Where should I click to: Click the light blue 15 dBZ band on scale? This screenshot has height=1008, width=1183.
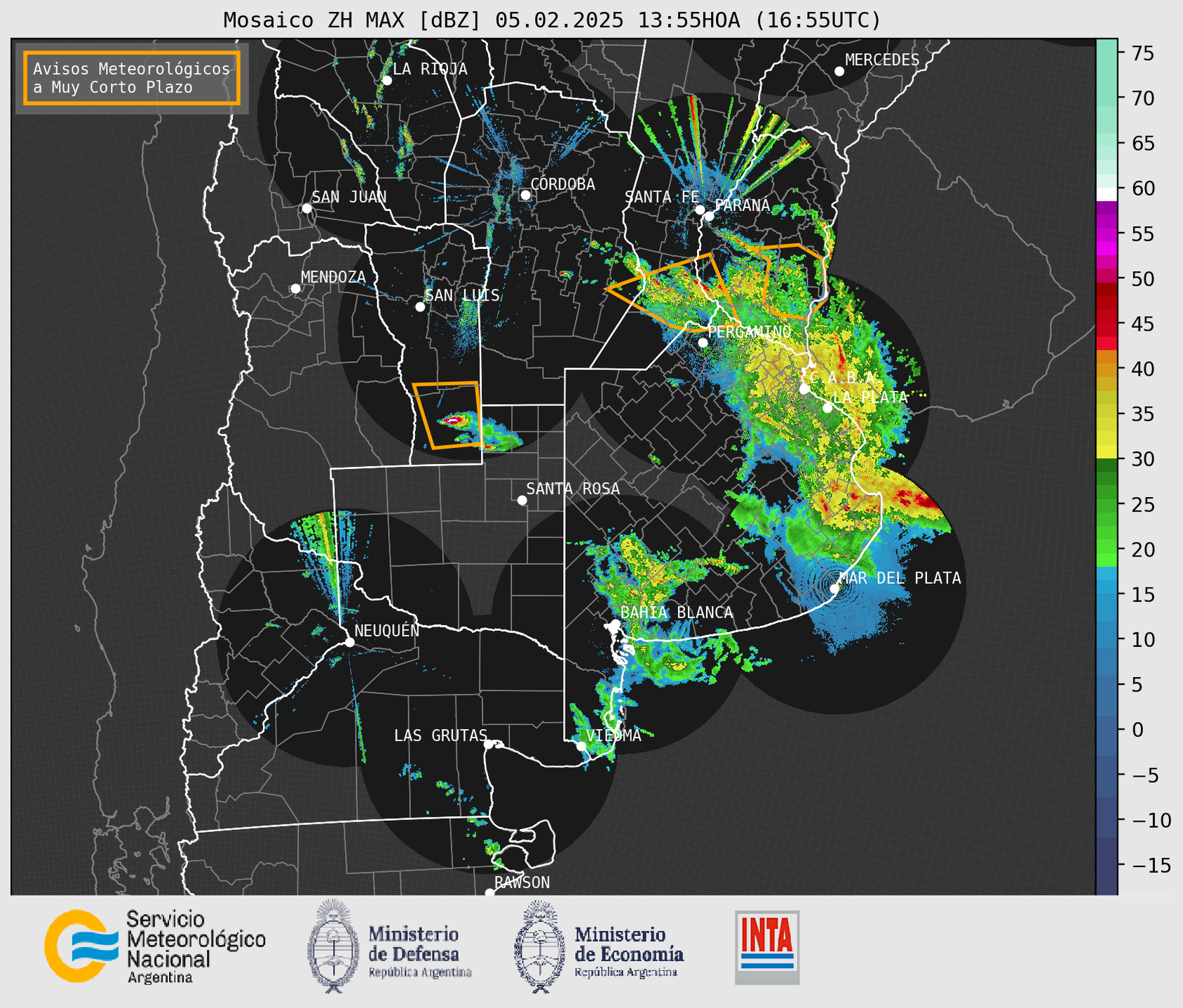point(1106,594)
